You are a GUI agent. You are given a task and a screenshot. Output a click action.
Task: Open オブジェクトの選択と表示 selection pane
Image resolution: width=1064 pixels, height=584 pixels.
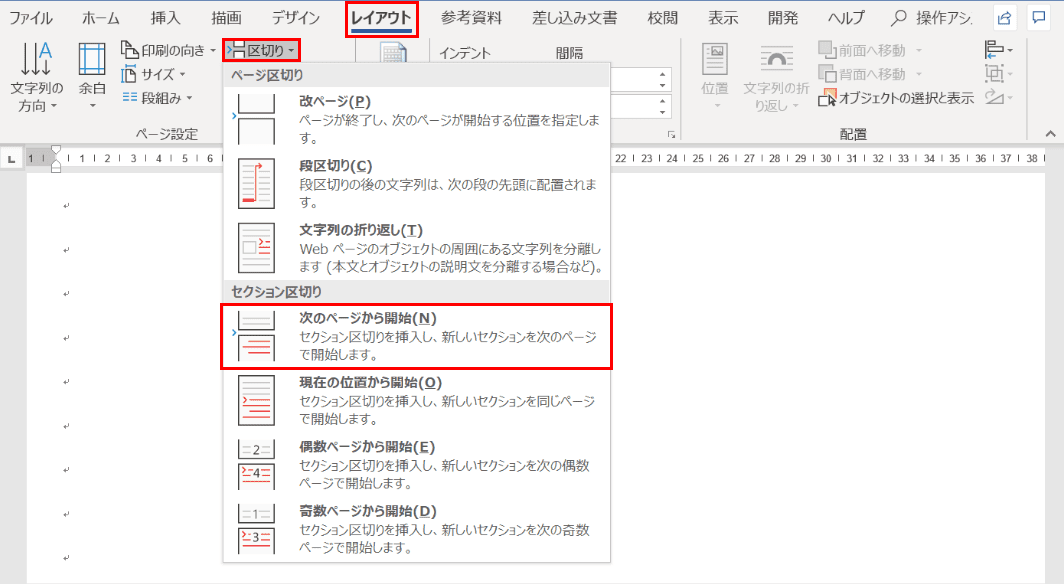point(896,98)
